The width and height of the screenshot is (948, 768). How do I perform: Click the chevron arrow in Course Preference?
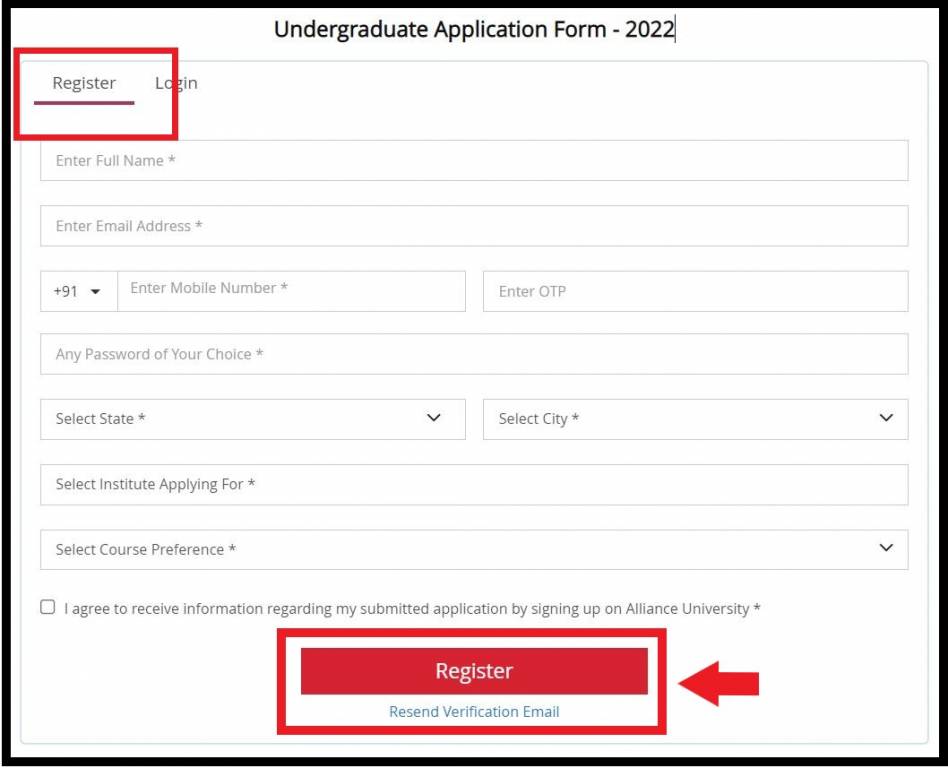886,548
